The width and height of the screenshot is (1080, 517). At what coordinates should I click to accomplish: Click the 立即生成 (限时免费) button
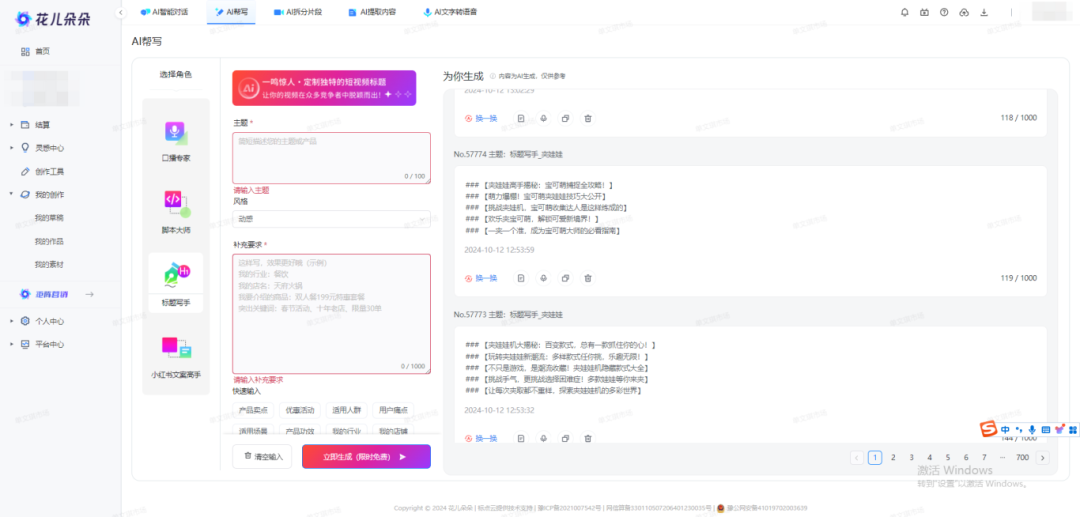click(x=366, y=456)
